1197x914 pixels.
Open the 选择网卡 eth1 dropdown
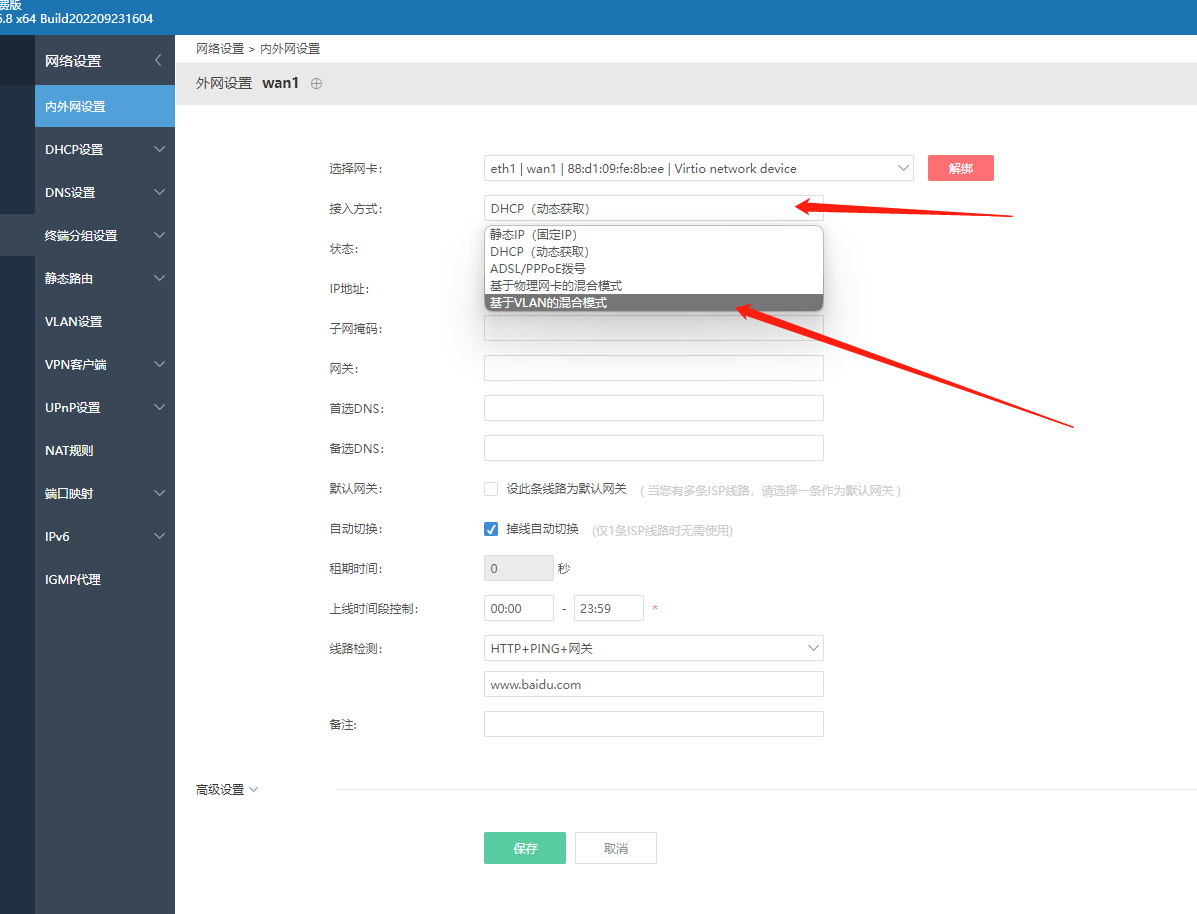pos(699,168)
